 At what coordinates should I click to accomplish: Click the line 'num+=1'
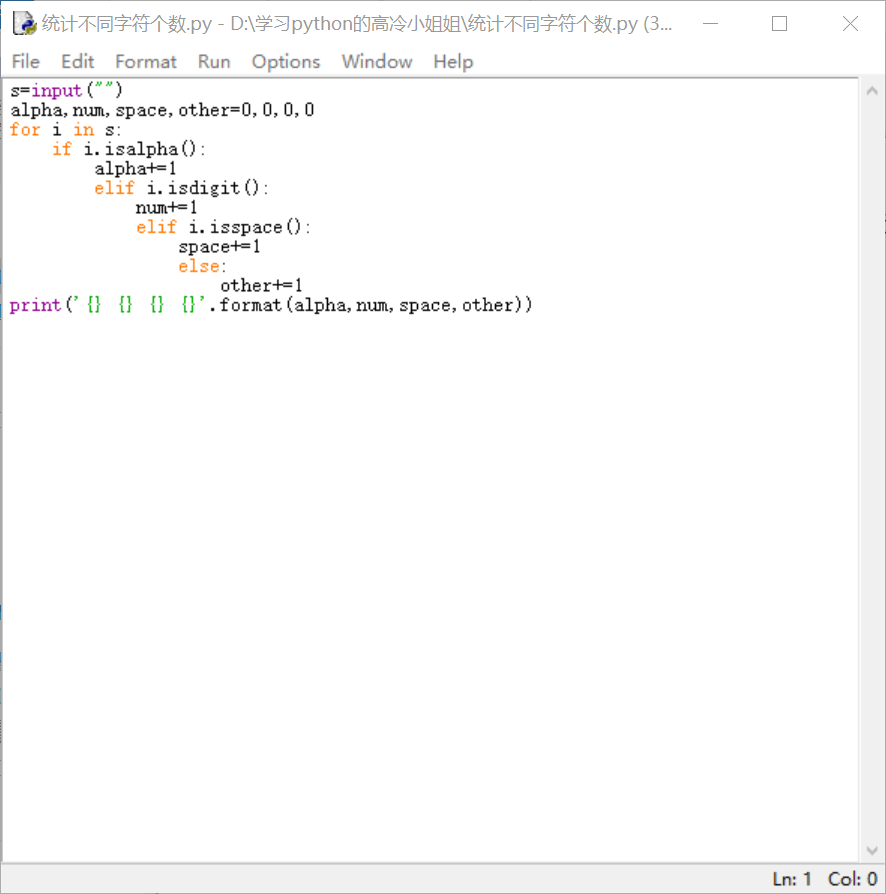coord(166,208)
